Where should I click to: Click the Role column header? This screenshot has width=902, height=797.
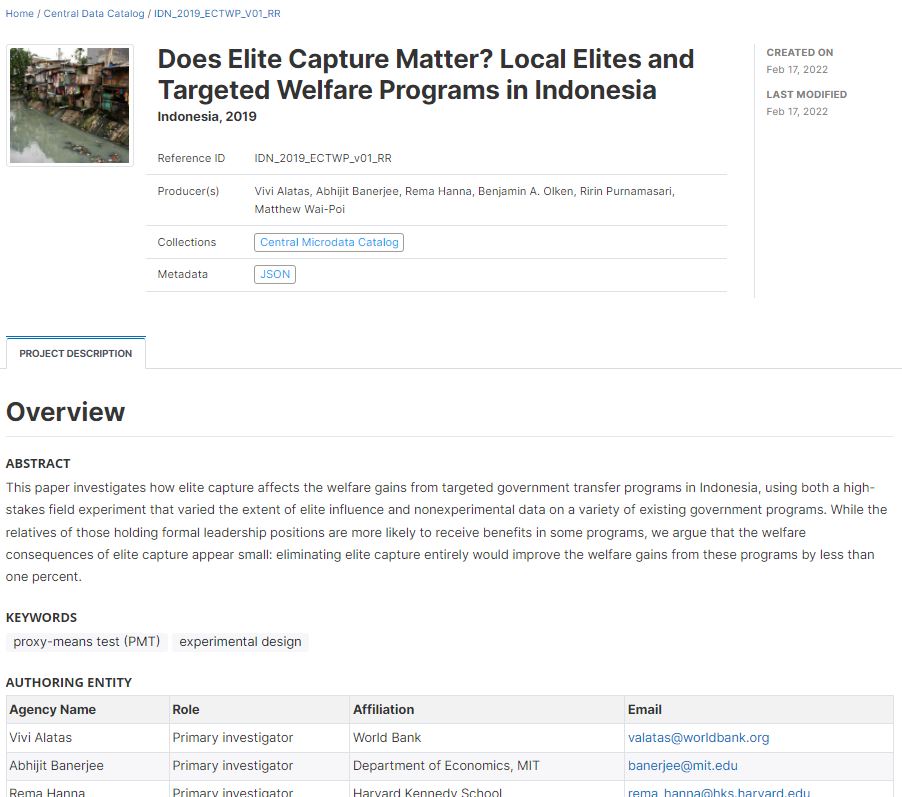(186, 710)
